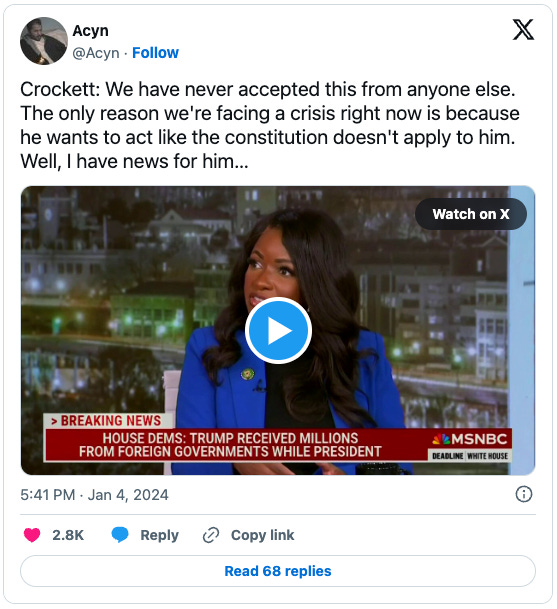Select the Copy link text
Image resolution: width=557 pixels, height=609 pixels.
coord(263,535)
